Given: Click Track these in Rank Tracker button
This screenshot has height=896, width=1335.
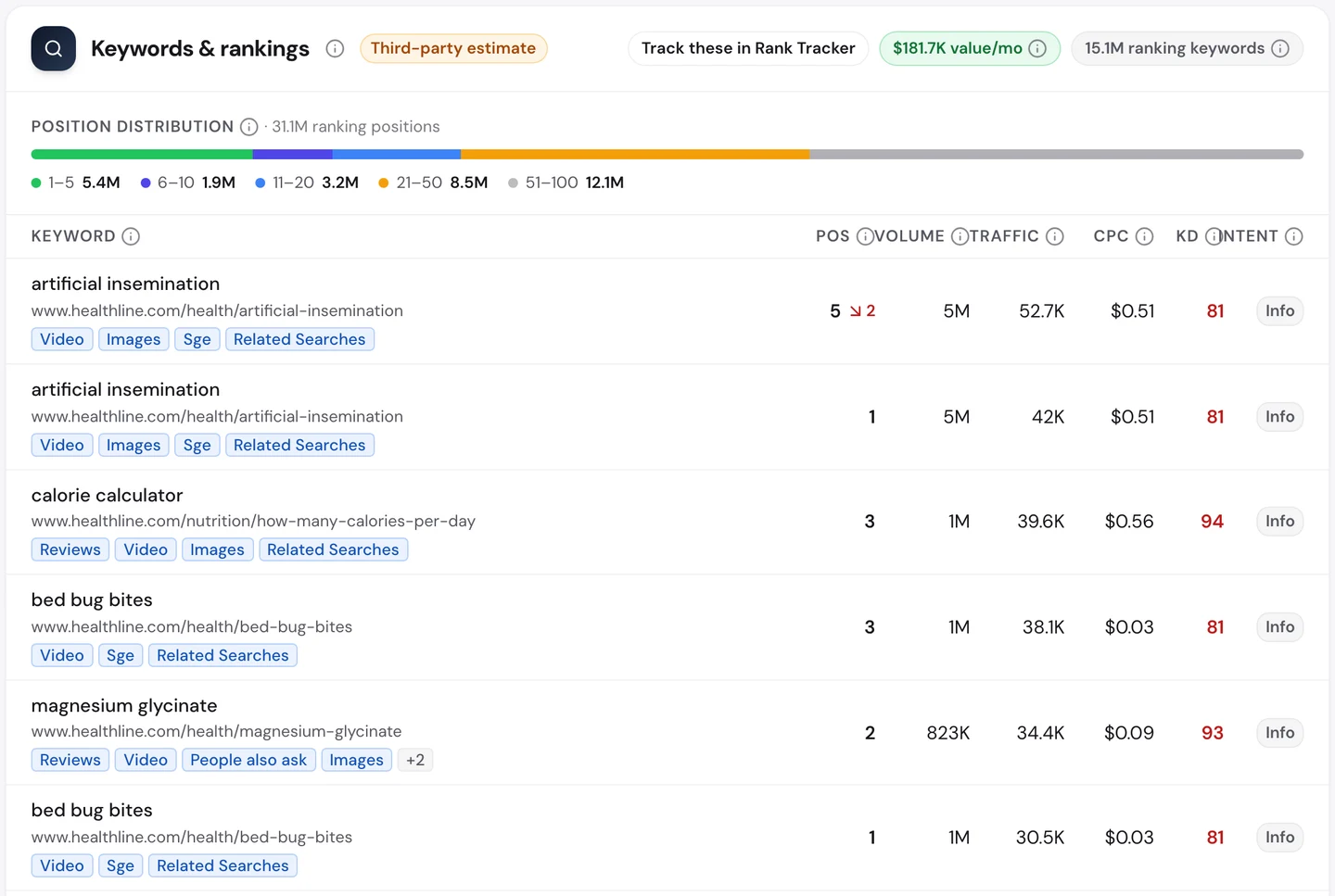Looking at the screenshot, I should (x=748, y=48).
